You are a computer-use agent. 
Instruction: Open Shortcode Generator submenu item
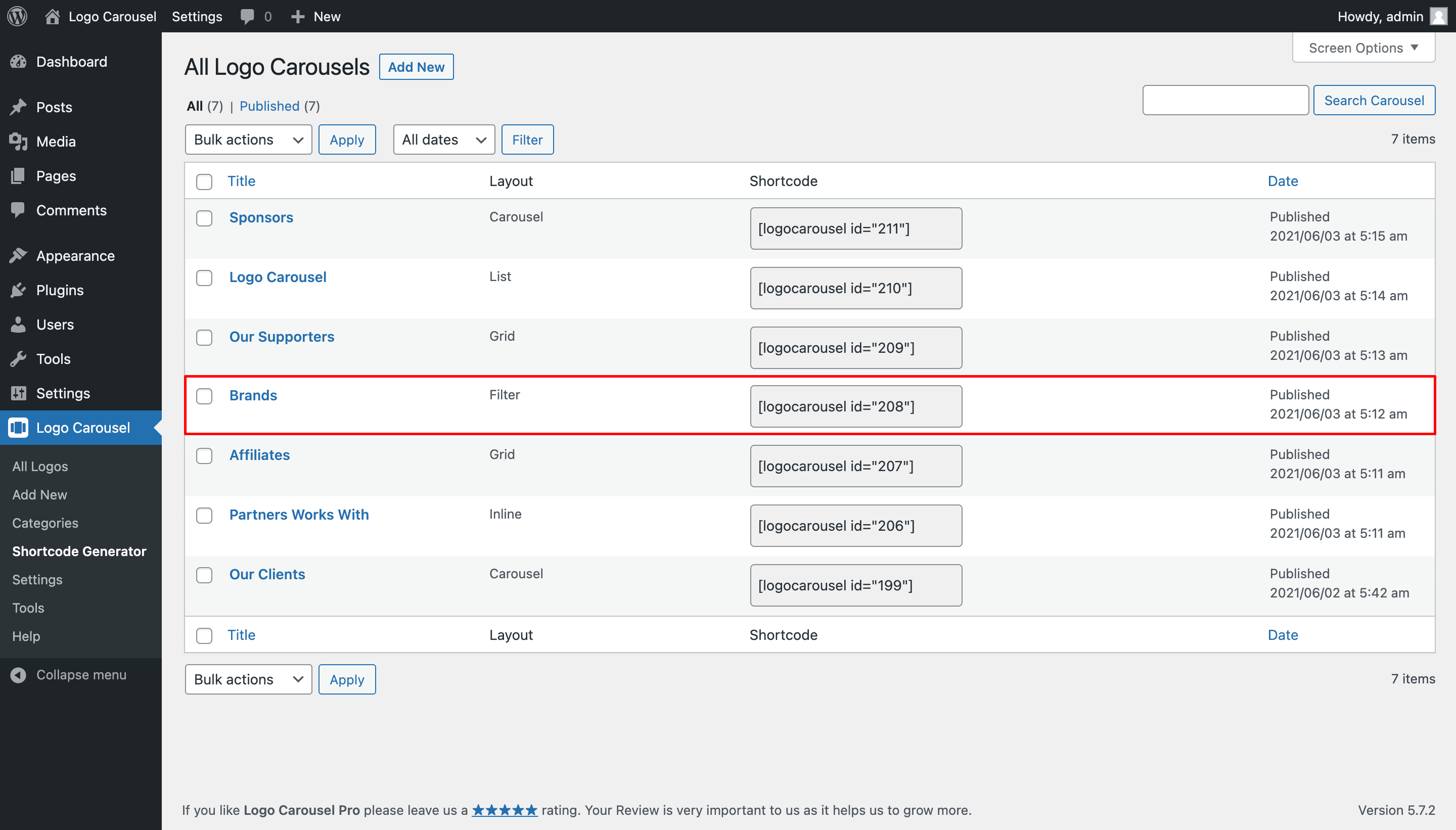coord(79,551)
